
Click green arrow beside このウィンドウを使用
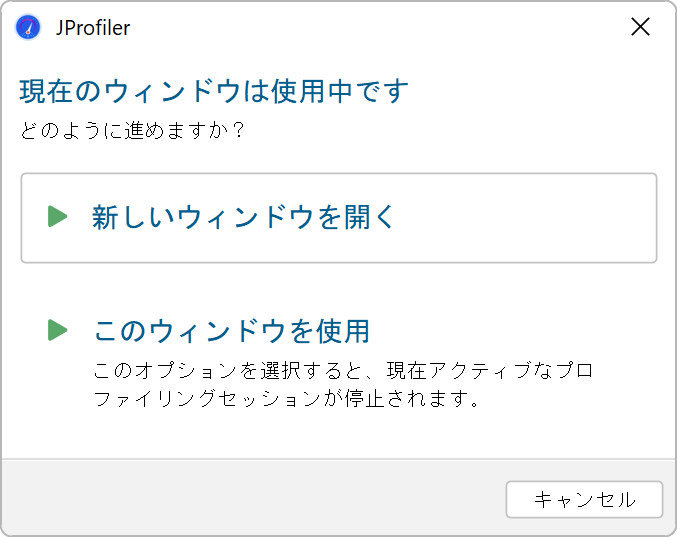[x=57, y=330]
